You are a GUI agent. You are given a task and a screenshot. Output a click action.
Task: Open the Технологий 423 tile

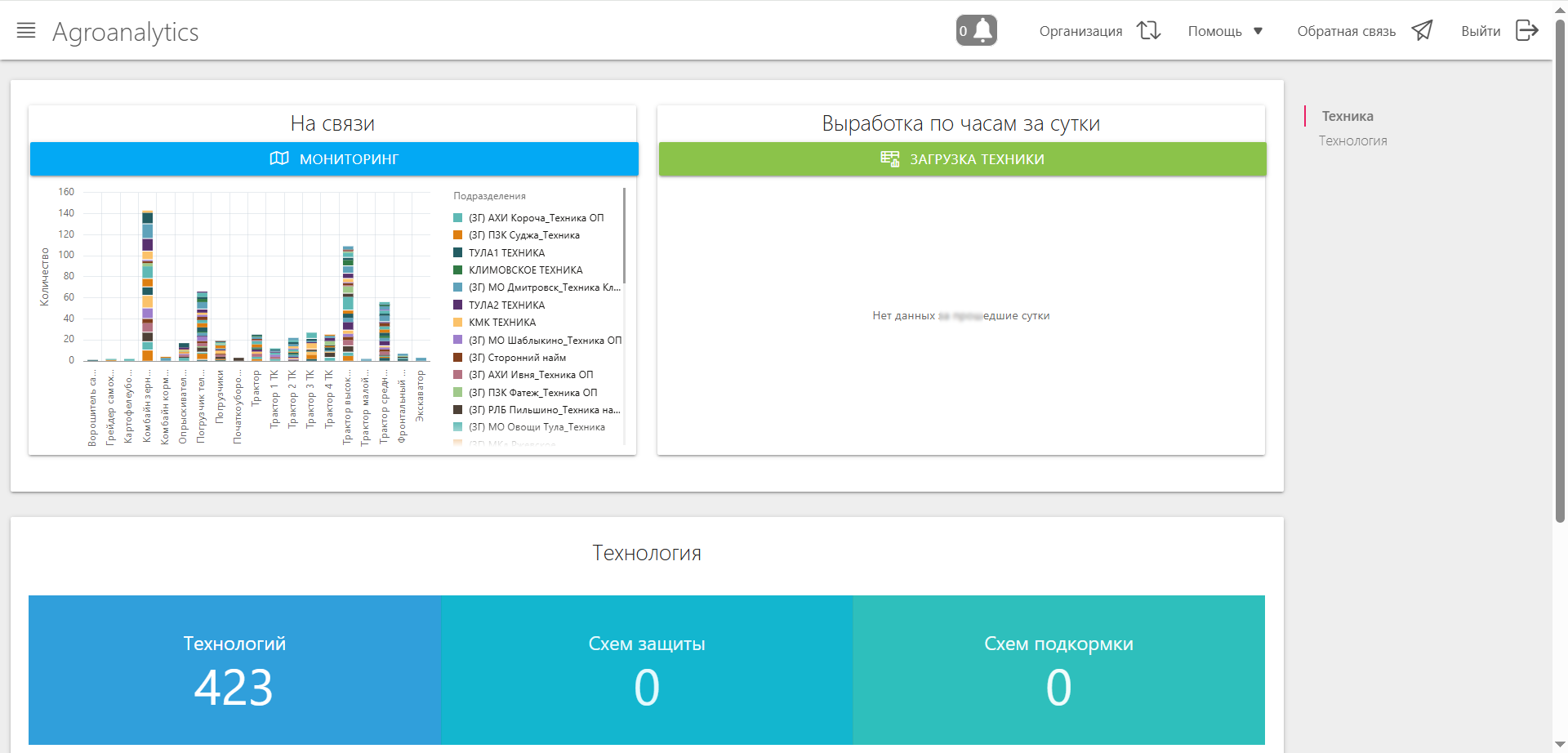(234, 670)
